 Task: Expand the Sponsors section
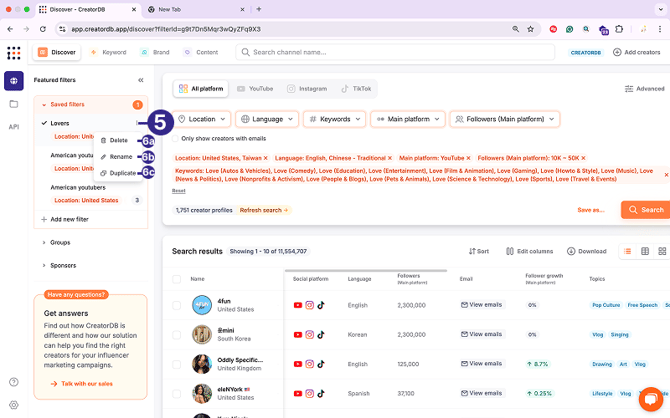pyautogui.click(x=44, y=265)
